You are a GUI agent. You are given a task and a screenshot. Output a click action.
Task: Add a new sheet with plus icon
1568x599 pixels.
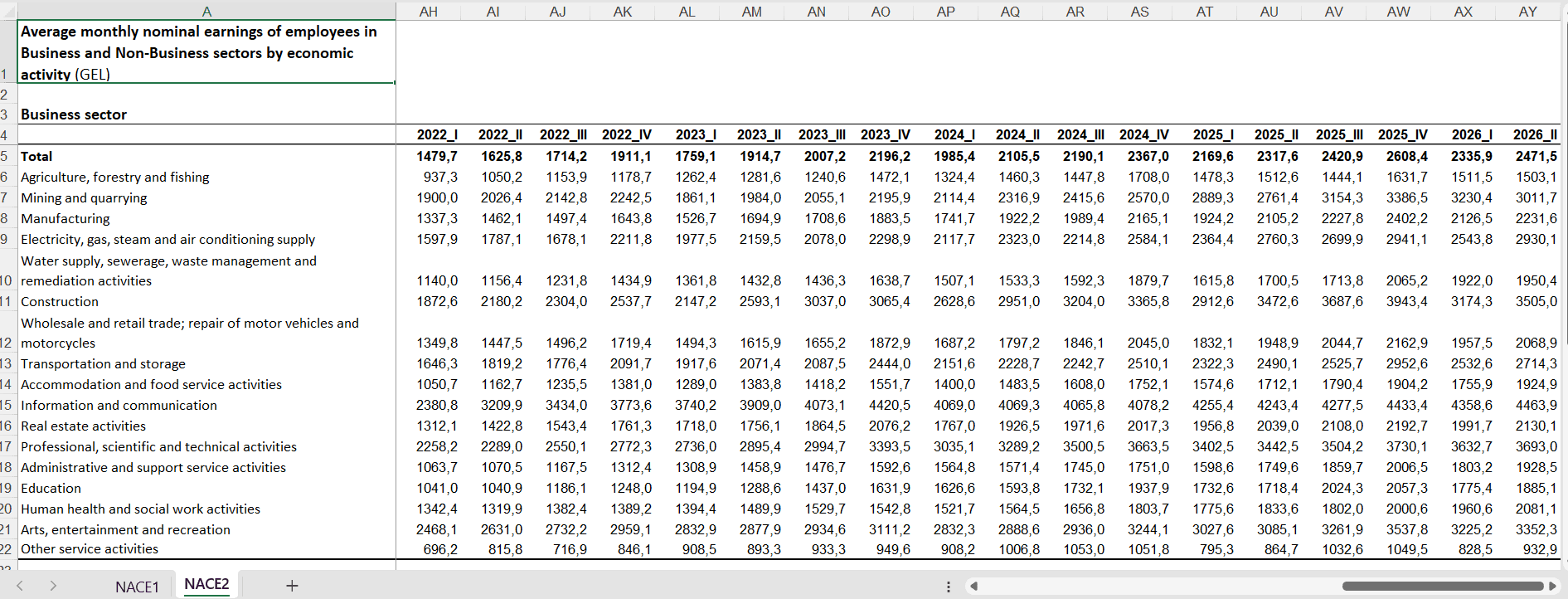point(292,586)
